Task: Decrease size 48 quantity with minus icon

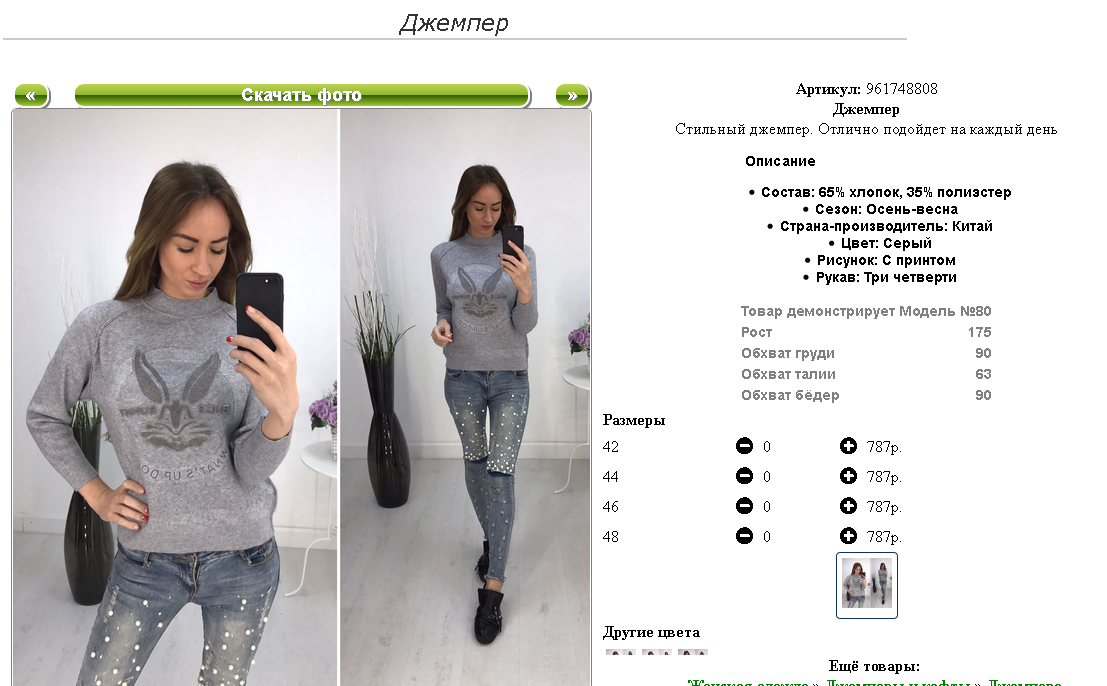Action: pos(744,536)
